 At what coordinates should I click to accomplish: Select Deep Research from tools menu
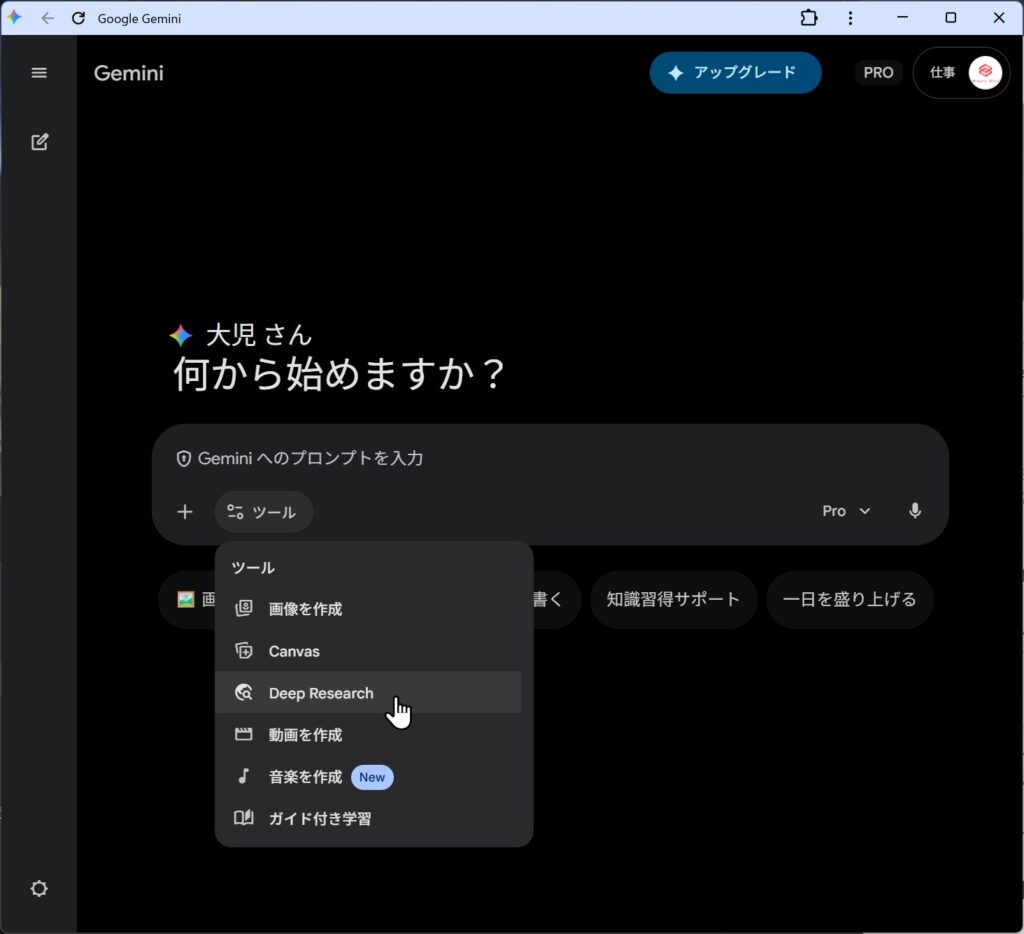click(320, 693)
